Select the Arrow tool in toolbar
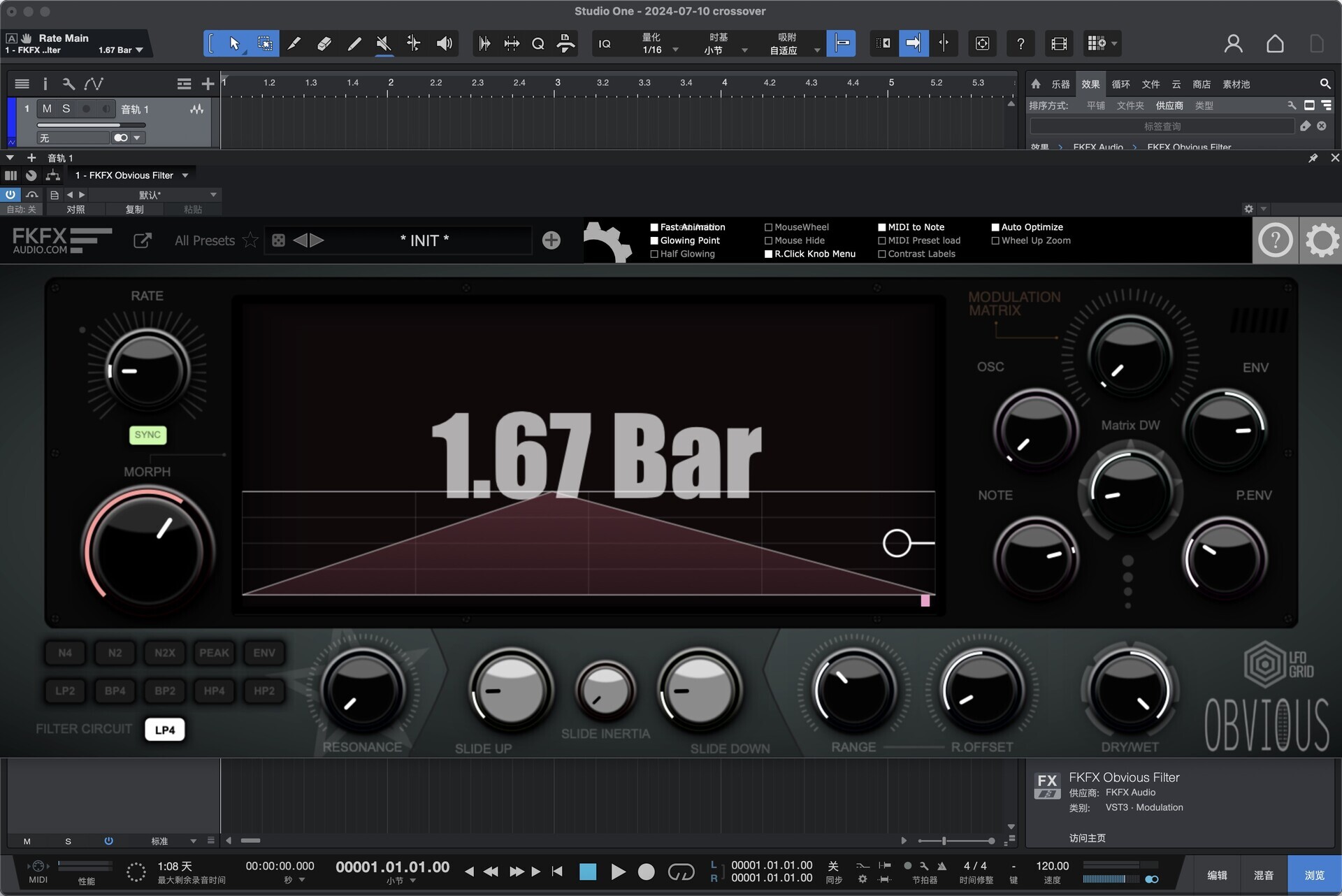The width and height of the screenshot is (1342, 896). click(234, 43)
